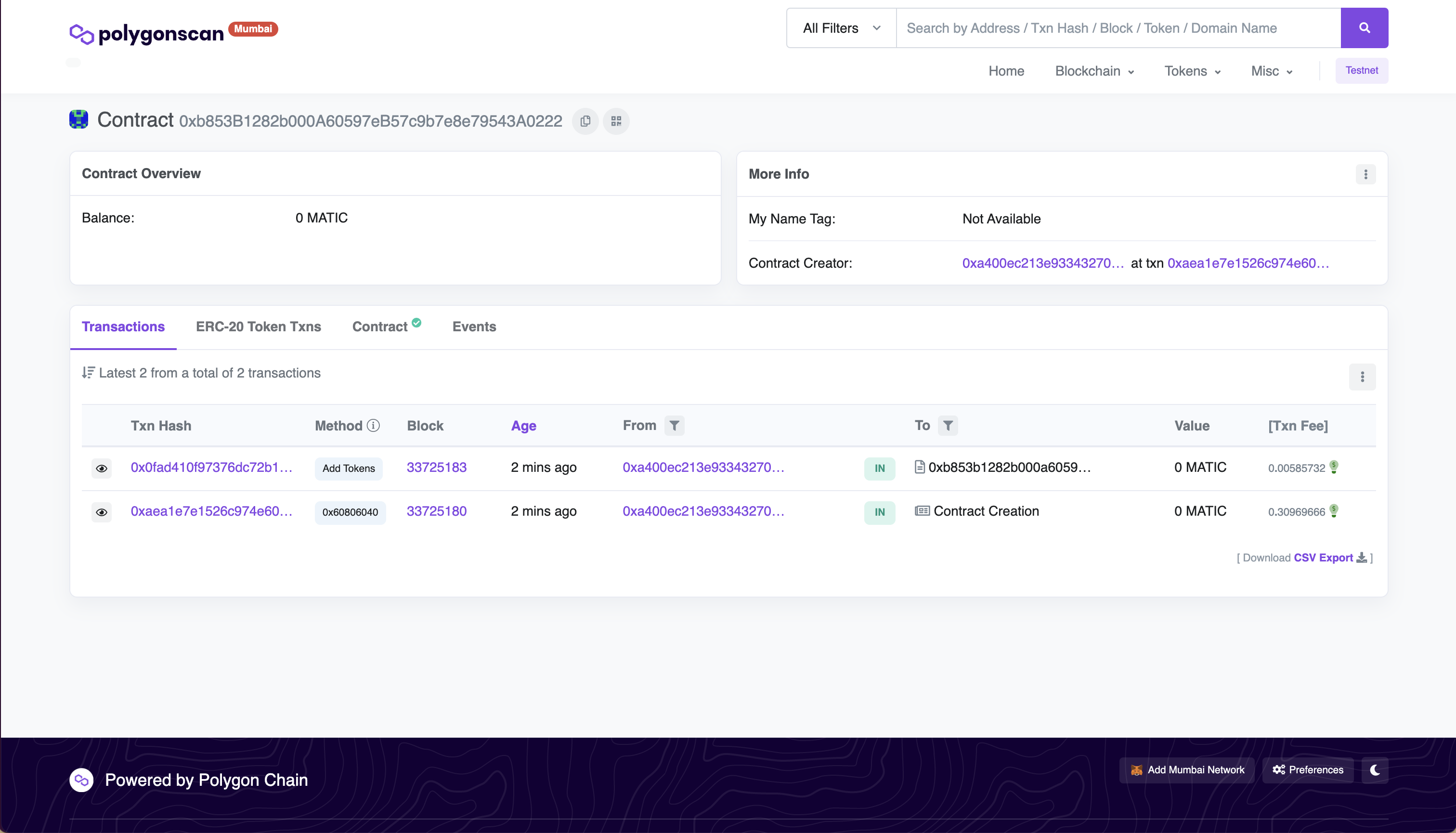Image resolution: width=1456 pixels, height=833 pixels.
Task: Click the CSV download arrow icon
Action: 1361,558
